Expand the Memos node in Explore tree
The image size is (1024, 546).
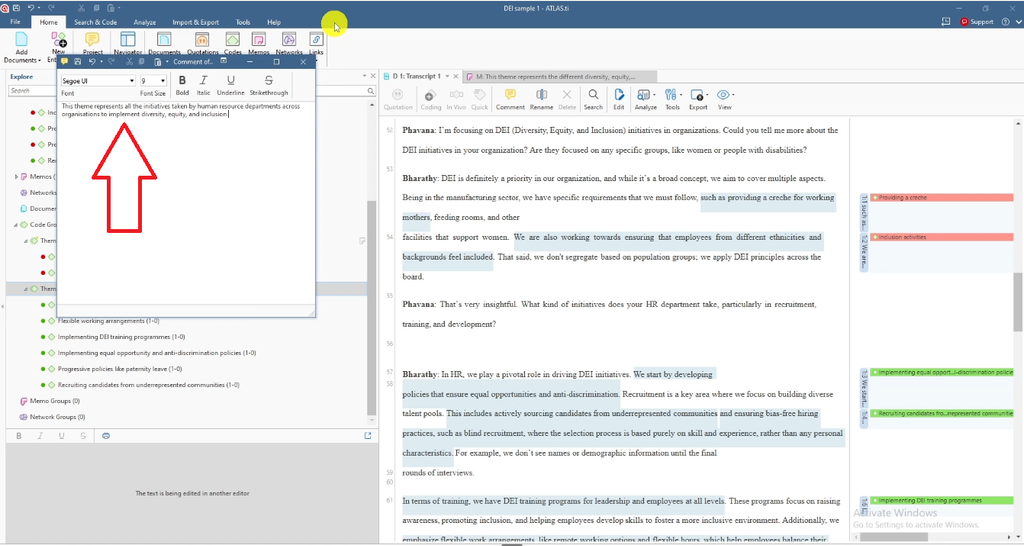pyautogui.click(x=16, y=176)
